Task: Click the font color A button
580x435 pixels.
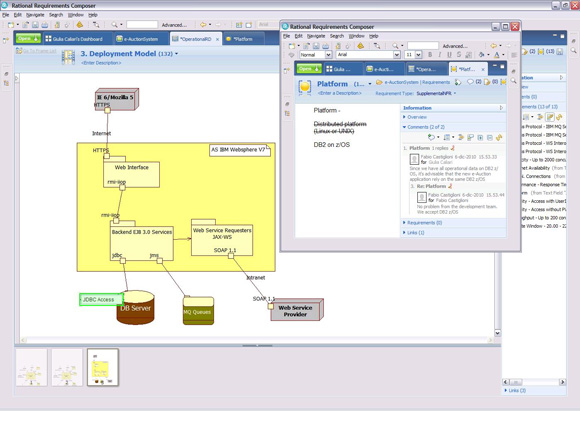Action: point(496,55)
